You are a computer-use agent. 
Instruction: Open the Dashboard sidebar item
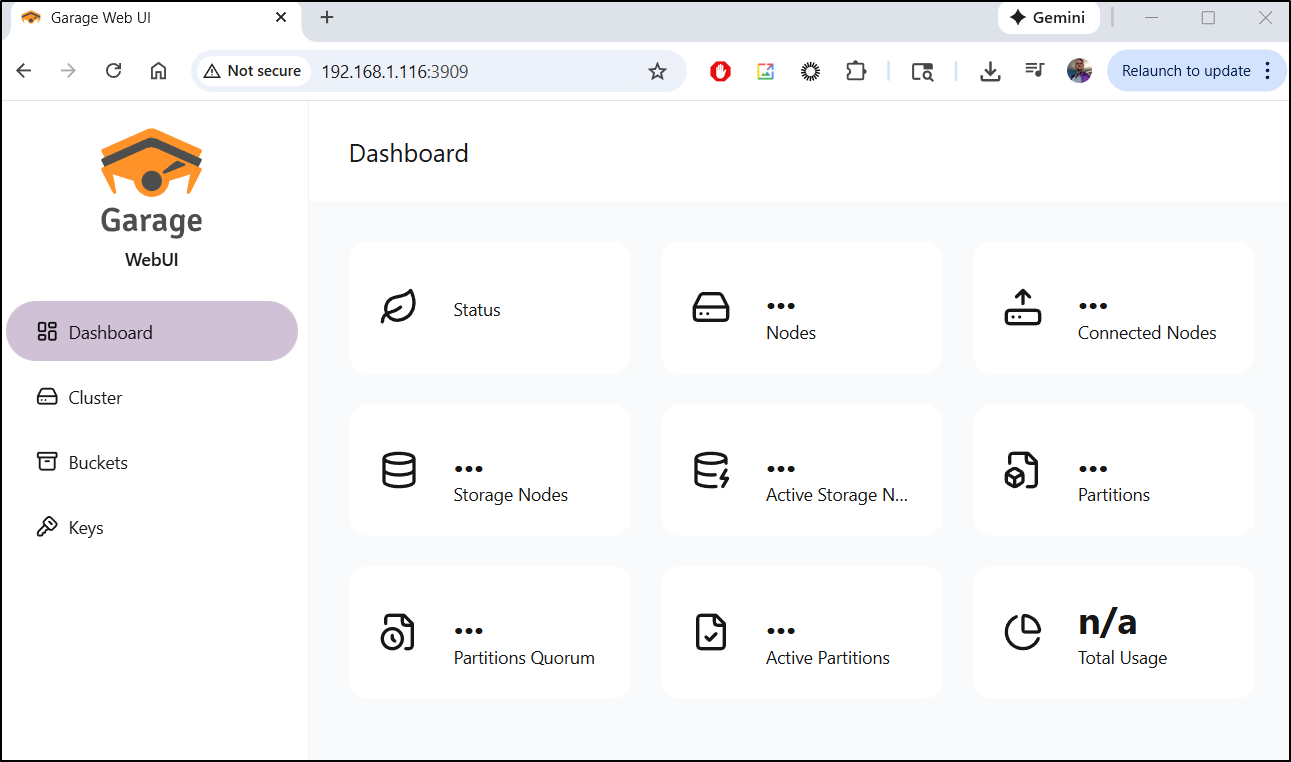coord(152,332)
